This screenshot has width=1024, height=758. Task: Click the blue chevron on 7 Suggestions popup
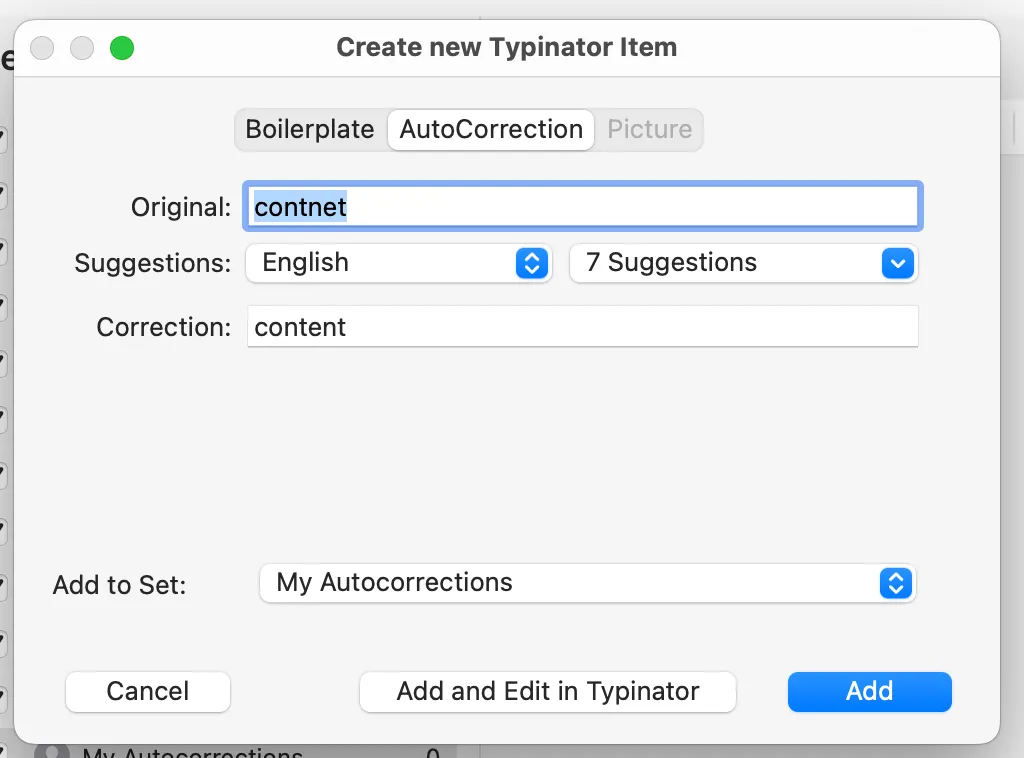[x=897, y=263]
